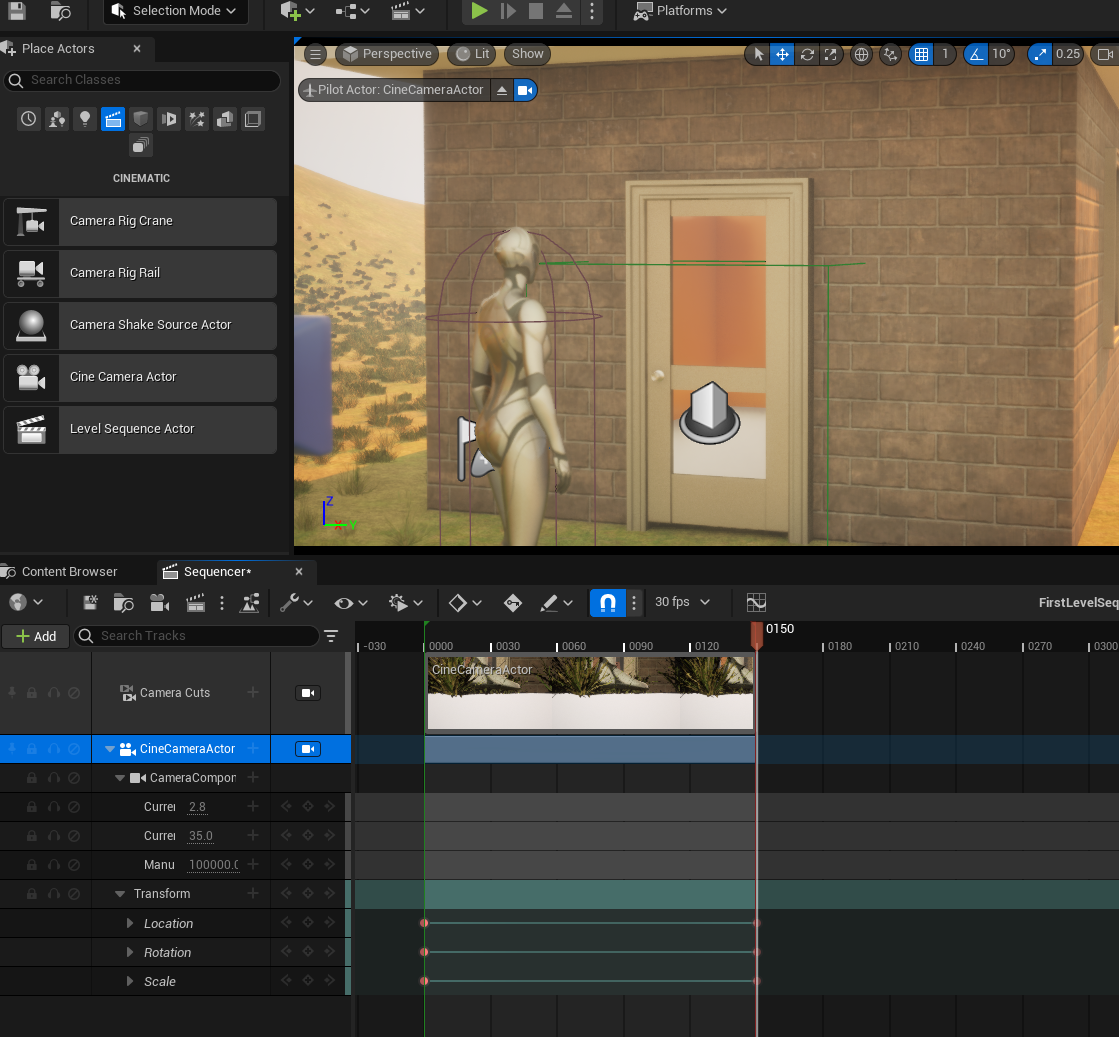Click the world coordinate system globe icon
Viewport: 1119px width, 1037px height.
tap(861, 55)
